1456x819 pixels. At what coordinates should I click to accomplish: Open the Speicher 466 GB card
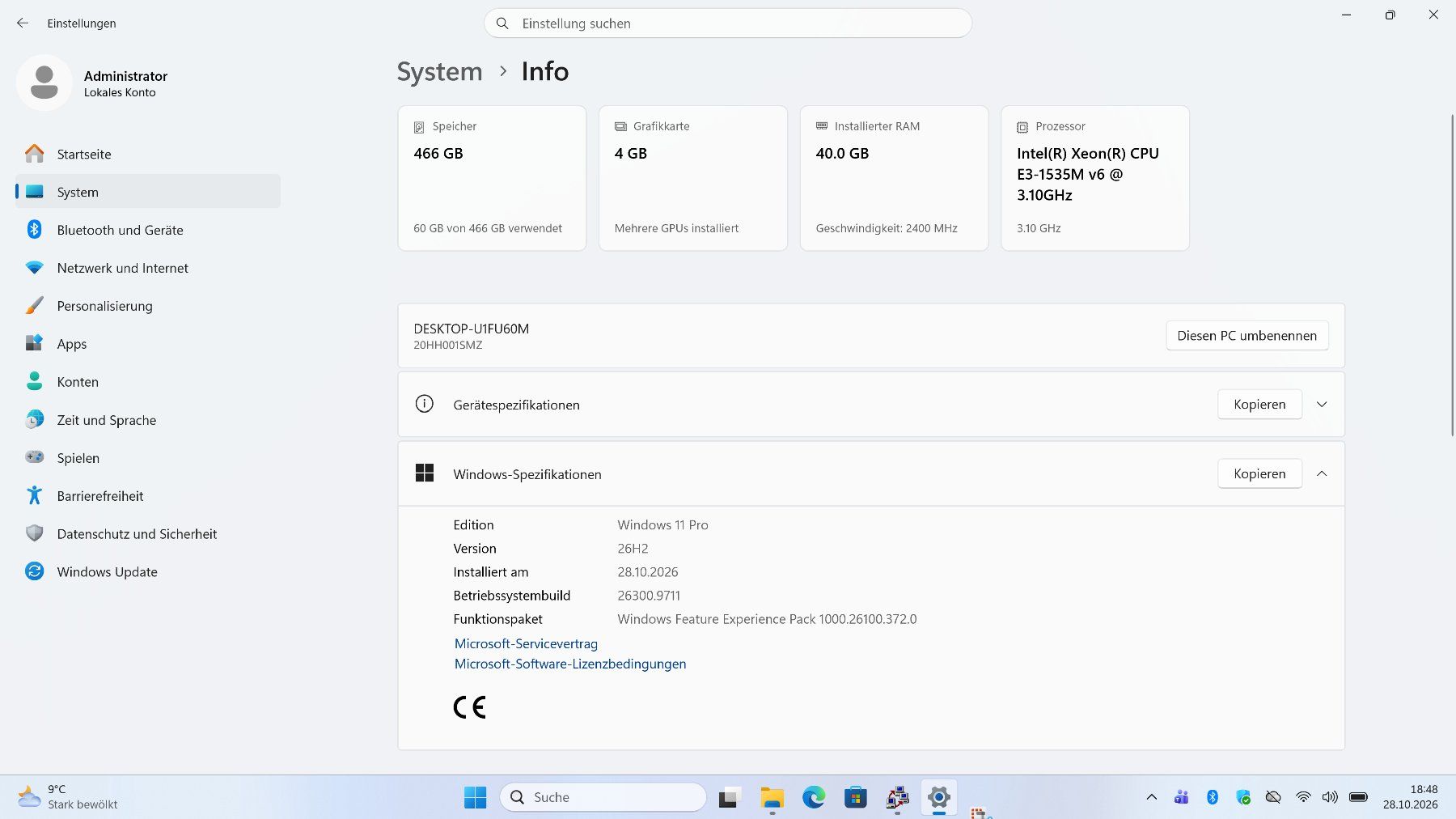pos(492,178)
